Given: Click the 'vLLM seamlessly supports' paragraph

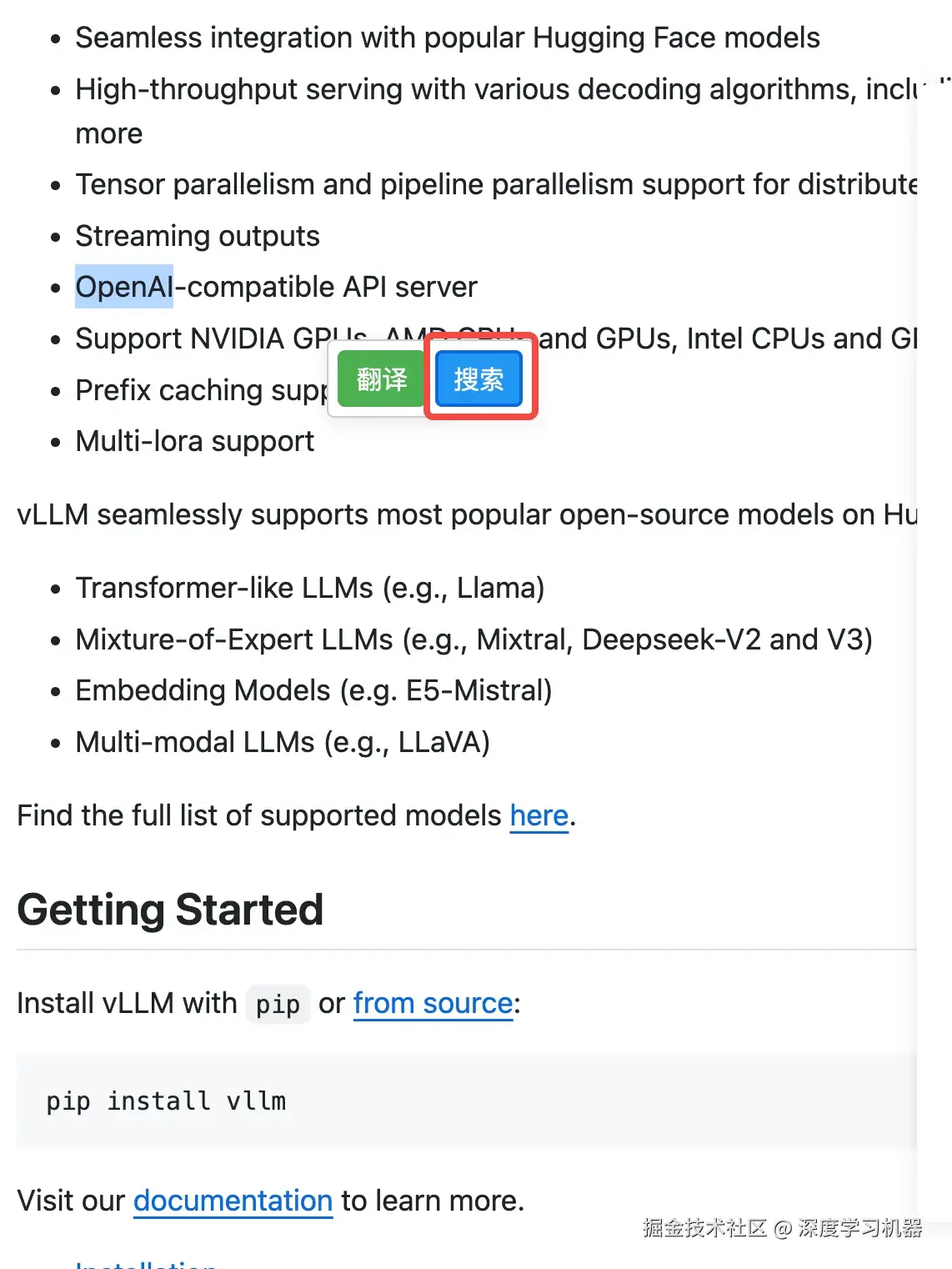Looking at the screenshot, I should click(x=467, y=514).
